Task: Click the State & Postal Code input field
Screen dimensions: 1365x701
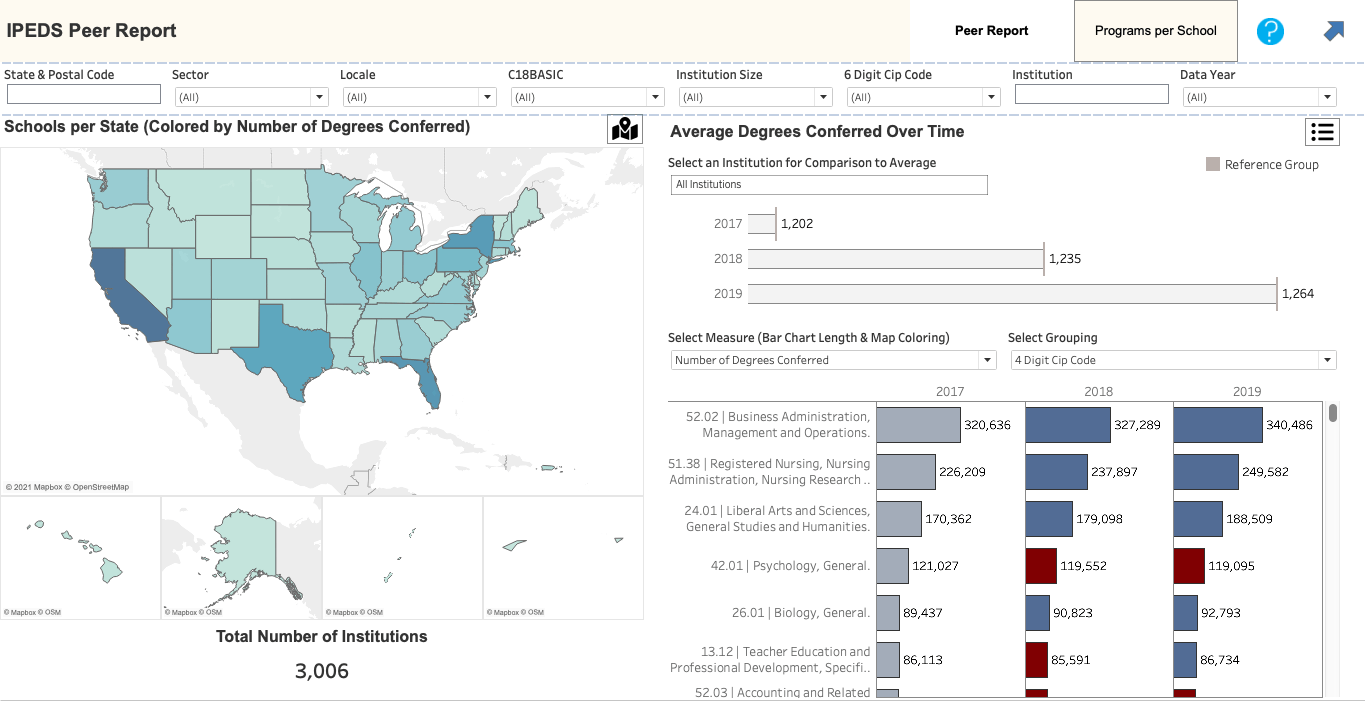Action: 84,94
